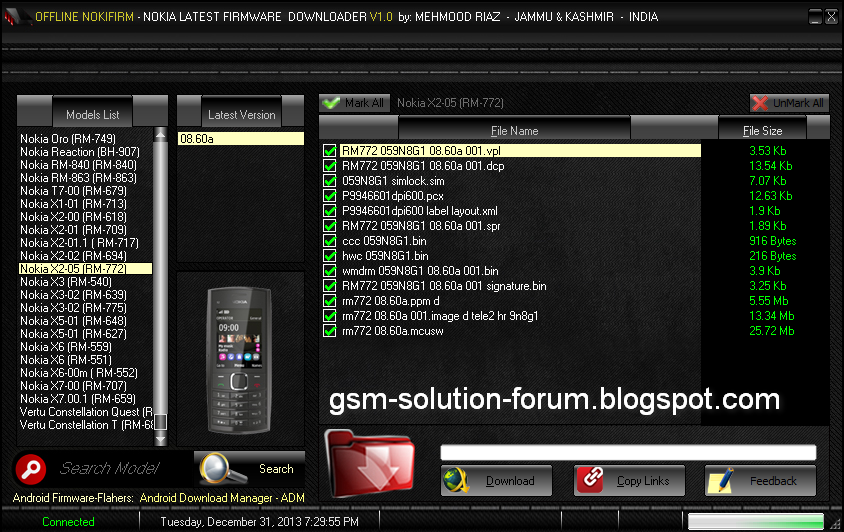Click the Connected status text

tap(68, 521)
